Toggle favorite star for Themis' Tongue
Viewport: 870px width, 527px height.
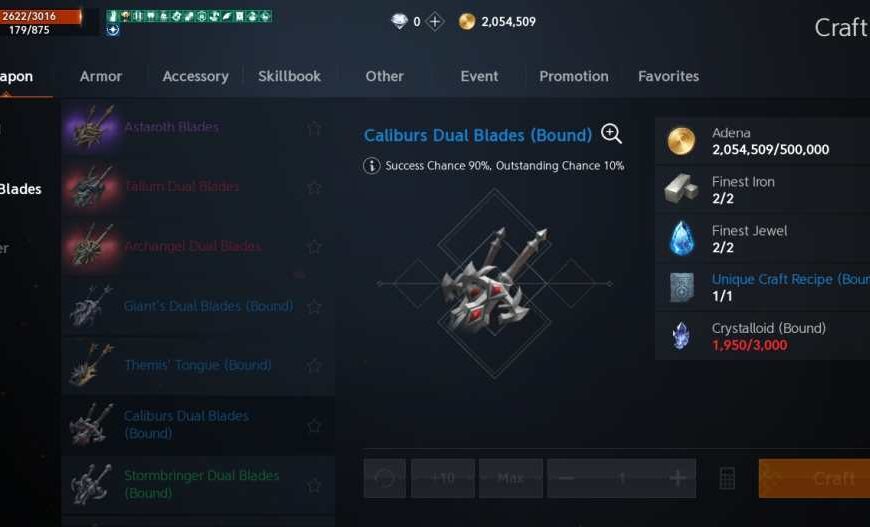314,366
